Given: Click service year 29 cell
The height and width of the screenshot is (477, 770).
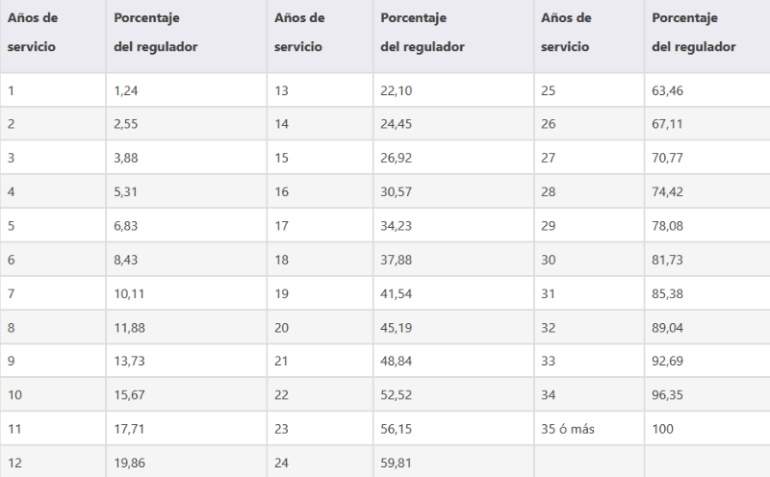Looking at the screenshot, I should pyautogui.click(x=589, y=225).
